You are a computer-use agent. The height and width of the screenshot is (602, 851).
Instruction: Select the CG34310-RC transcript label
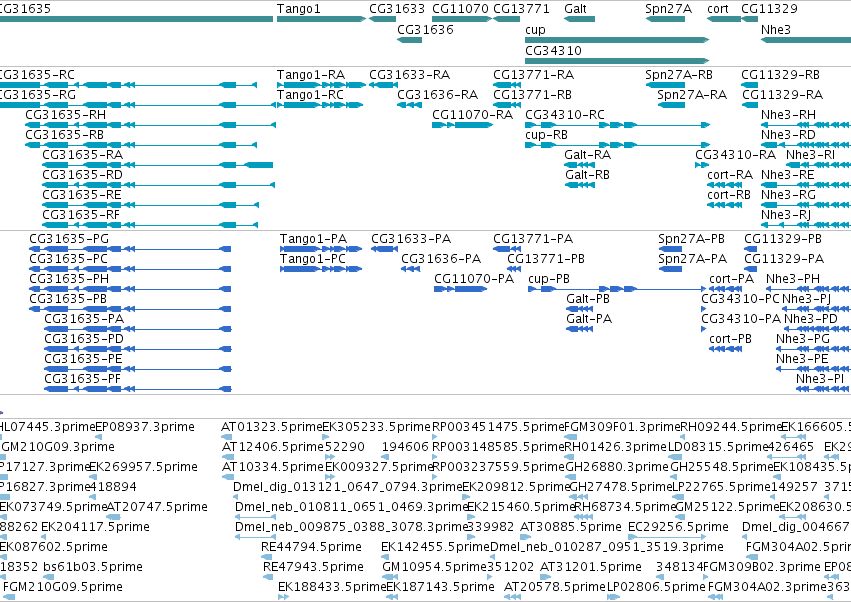(x=564, y=115)
